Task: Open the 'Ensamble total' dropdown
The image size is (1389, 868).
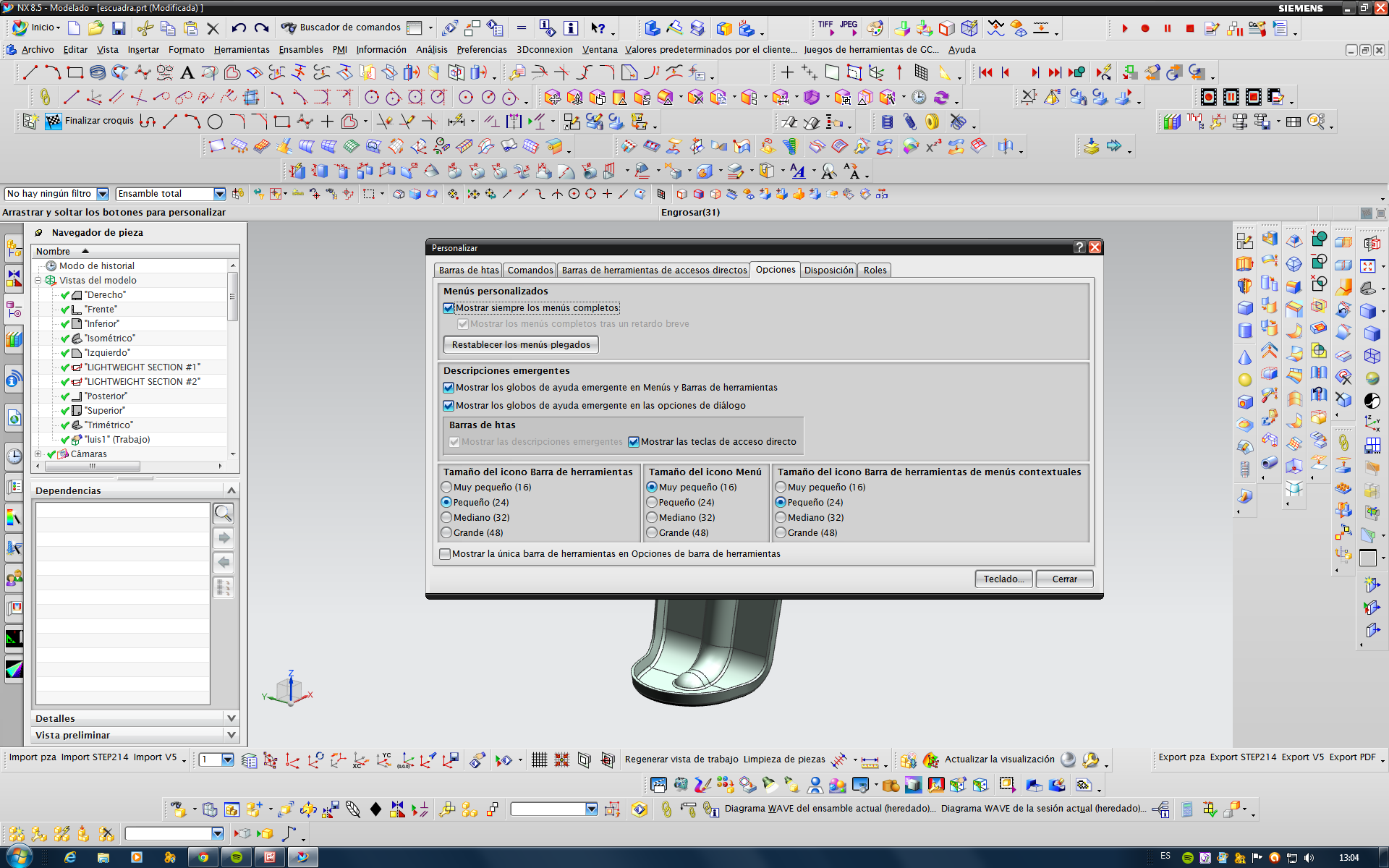Action: 219,194
